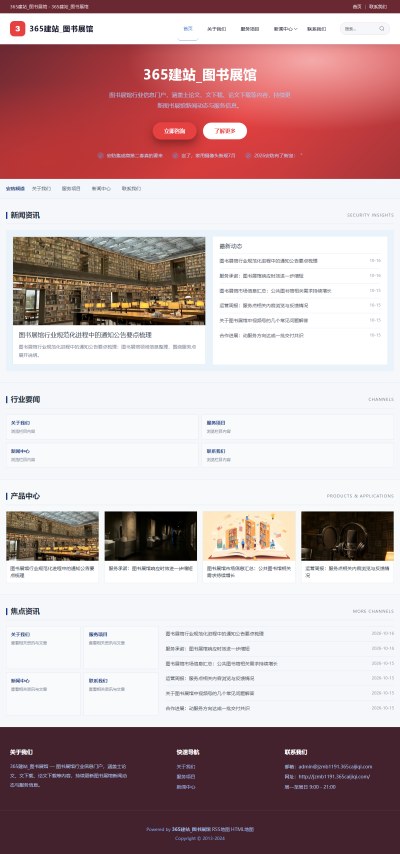Image resolution: width=400 pixels, height=854 pixels.
Task: Click RSS地图 link in footer bottom line
Action: point(221,829)
